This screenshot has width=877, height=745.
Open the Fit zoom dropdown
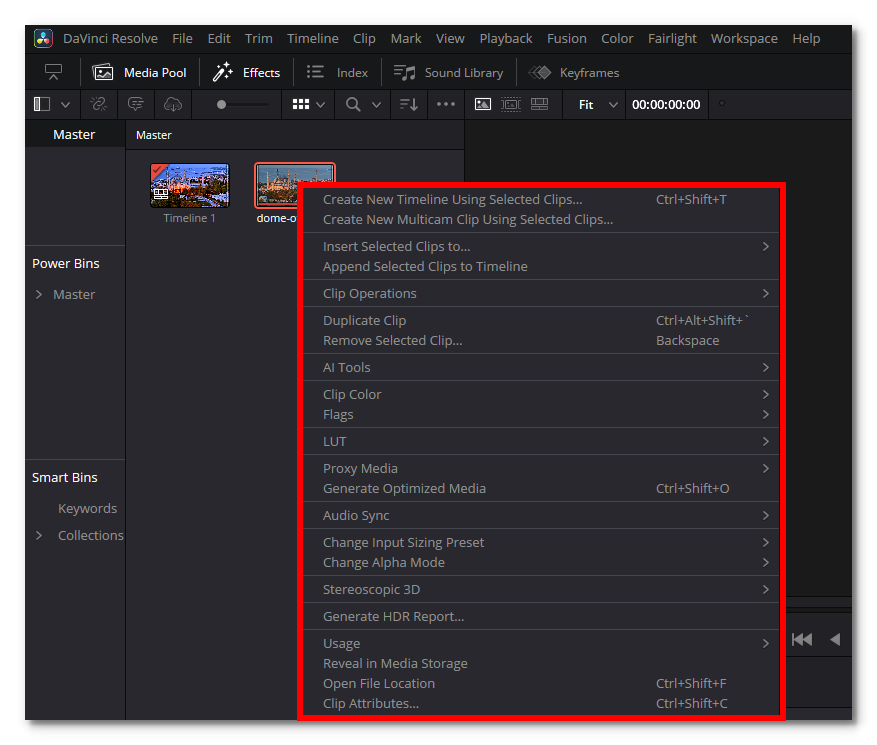click(x=598, y=105)
